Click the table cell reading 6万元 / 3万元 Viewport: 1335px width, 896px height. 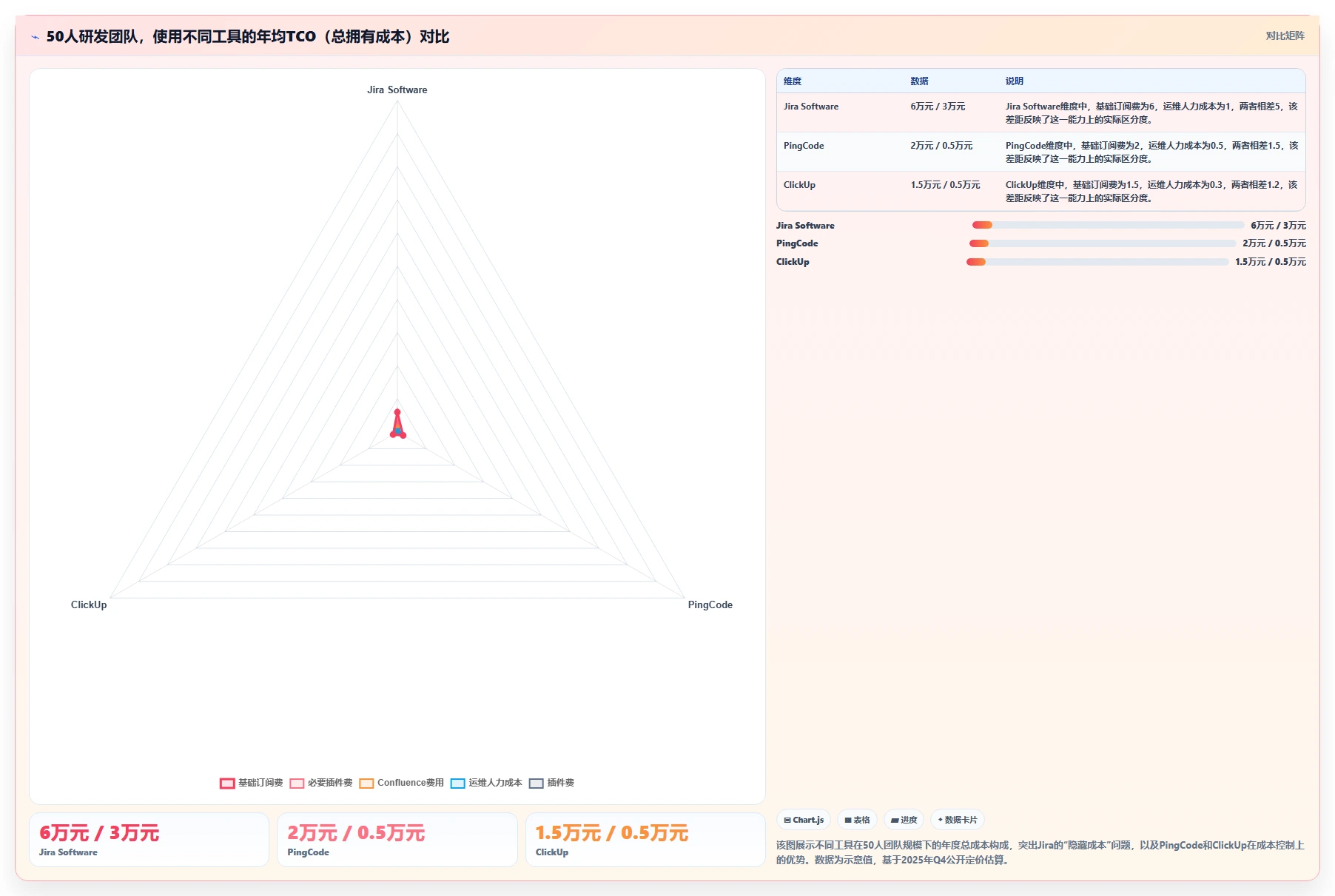pyautogui.click(x=951, y=112)
